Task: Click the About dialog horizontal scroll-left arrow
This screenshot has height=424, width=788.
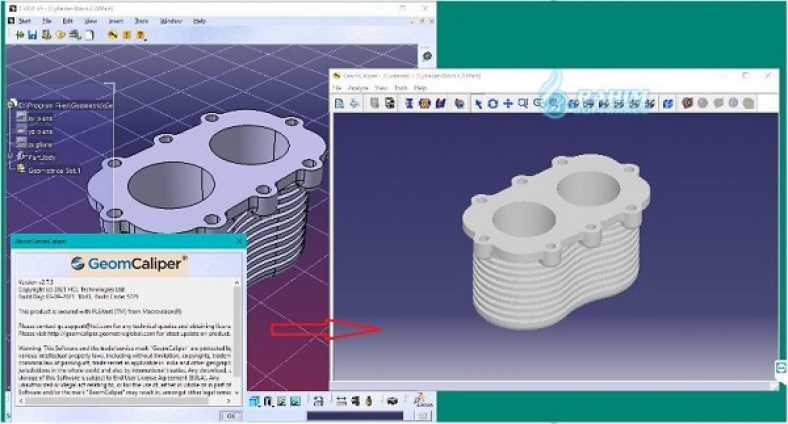Action: pos(21,401)
